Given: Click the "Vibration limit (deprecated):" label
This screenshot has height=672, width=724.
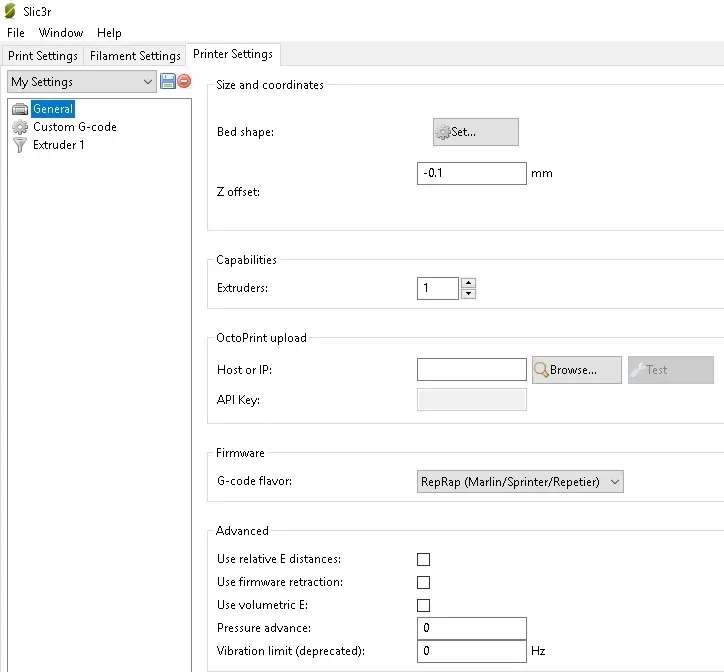Looking at the screenshot, I should (x=291, y=651).
